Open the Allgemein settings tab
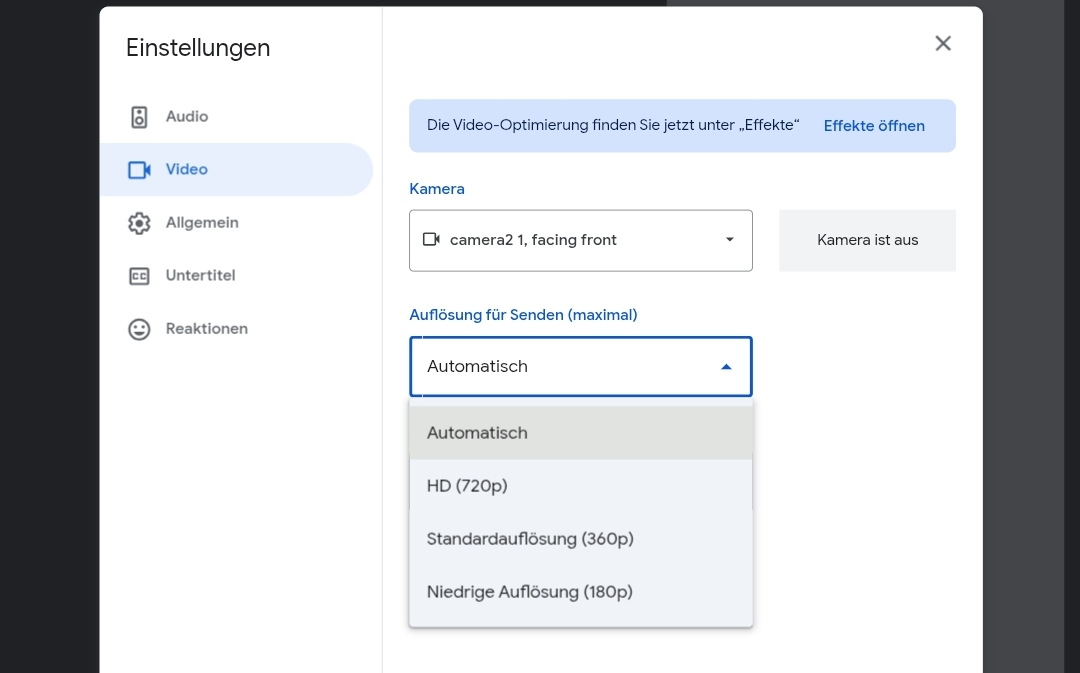Screen dimensions: 1080x673 coord(202,223)
